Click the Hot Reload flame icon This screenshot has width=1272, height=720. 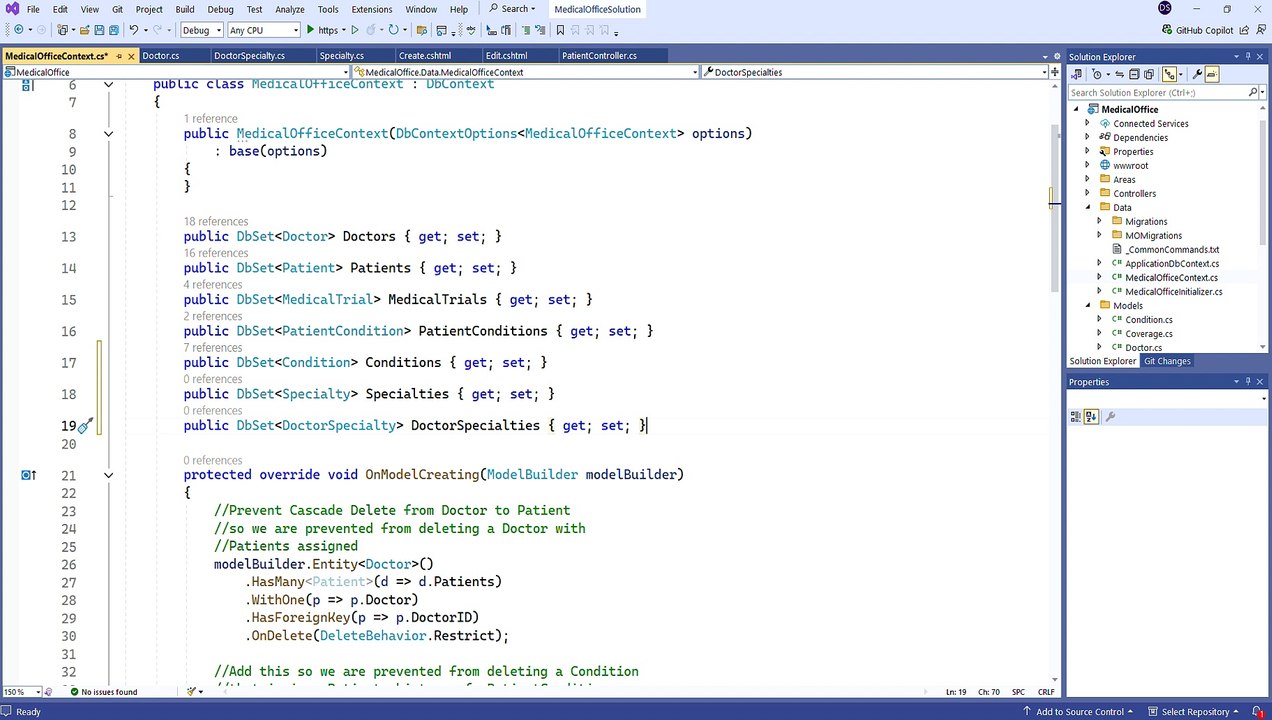coord(371,30)
